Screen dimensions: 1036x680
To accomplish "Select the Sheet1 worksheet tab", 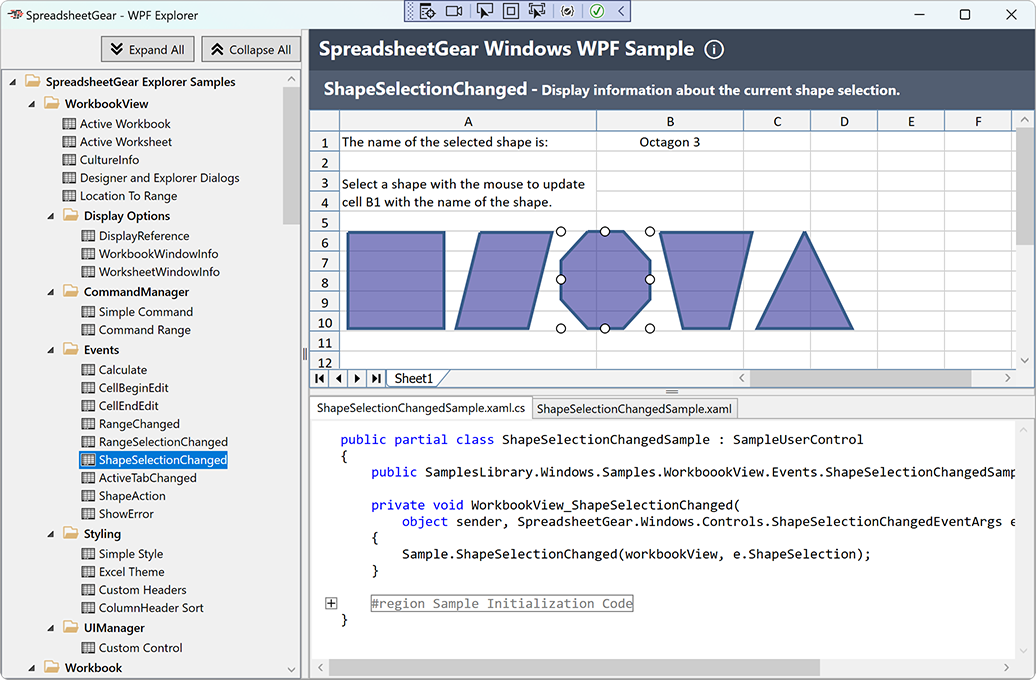I will pyautogui.click(x=414, y=379).
